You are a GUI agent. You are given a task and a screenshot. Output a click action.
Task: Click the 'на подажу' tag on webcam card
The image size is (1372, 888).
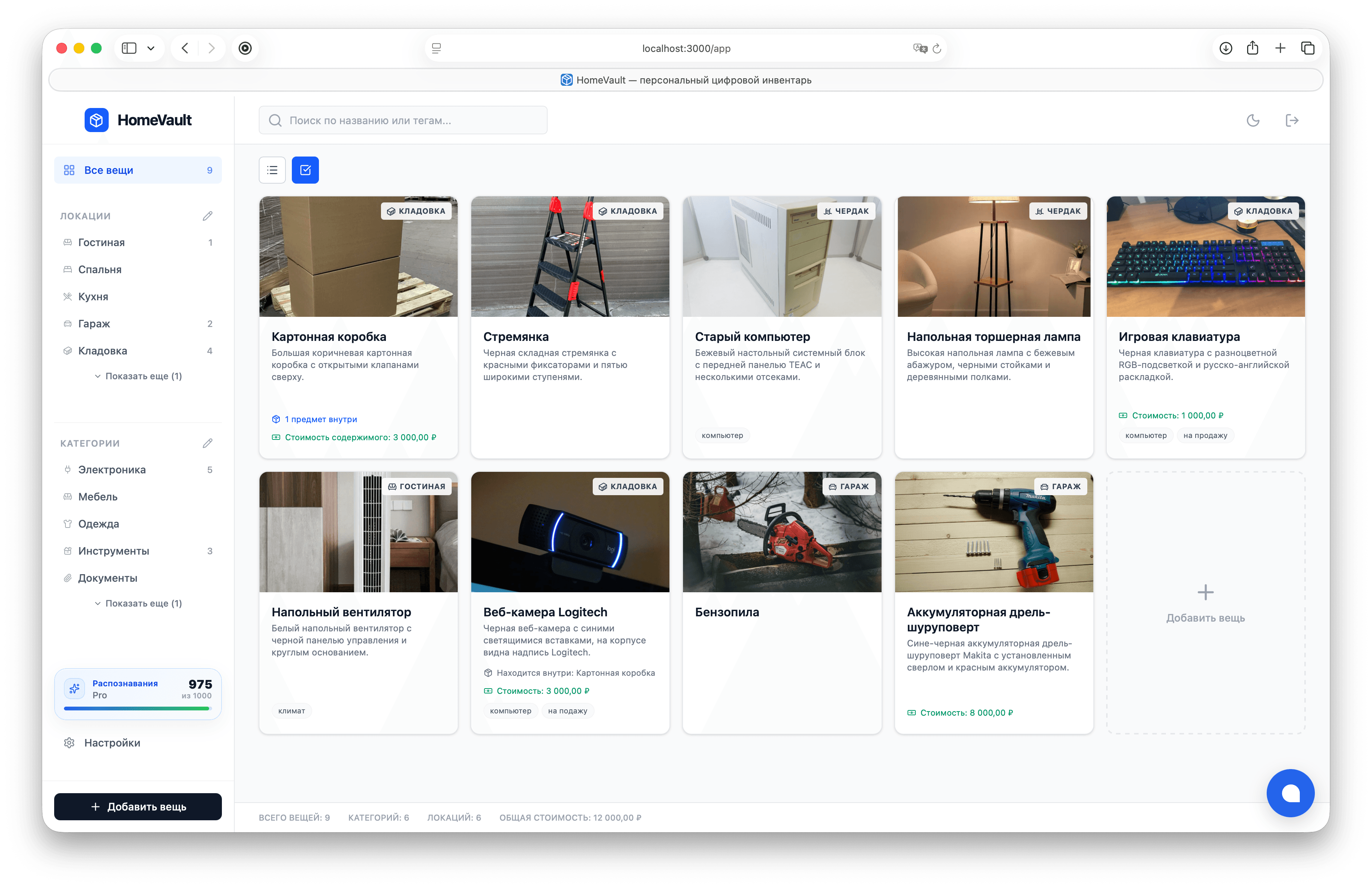coord(568,711)
